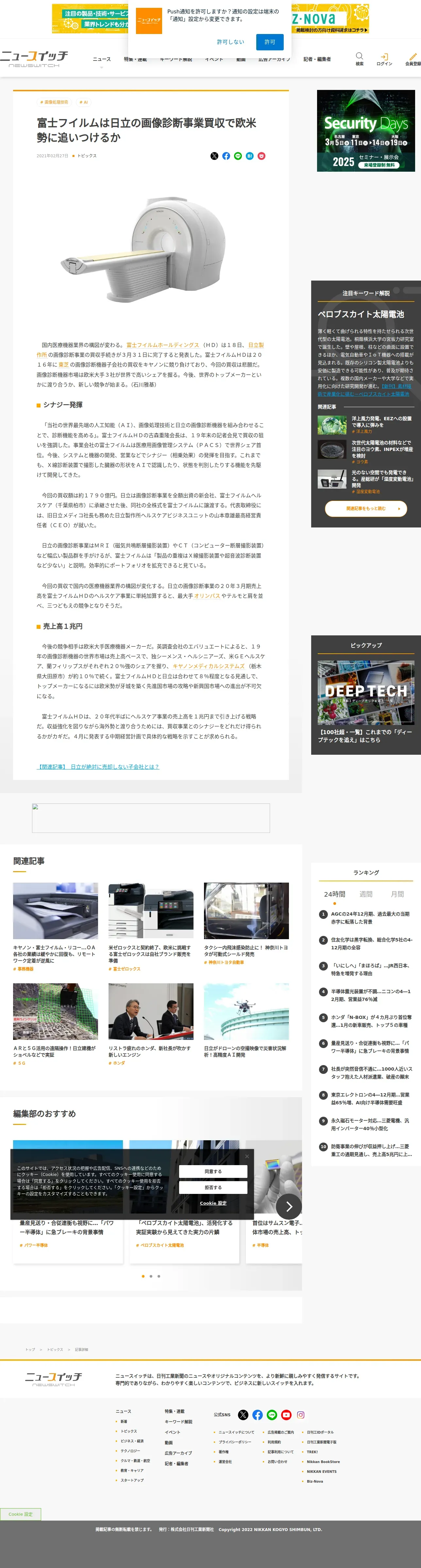Open the footer X (Twitter) icon
The width and height of the screenshot is (421, 1568).
coord(244,1415)
